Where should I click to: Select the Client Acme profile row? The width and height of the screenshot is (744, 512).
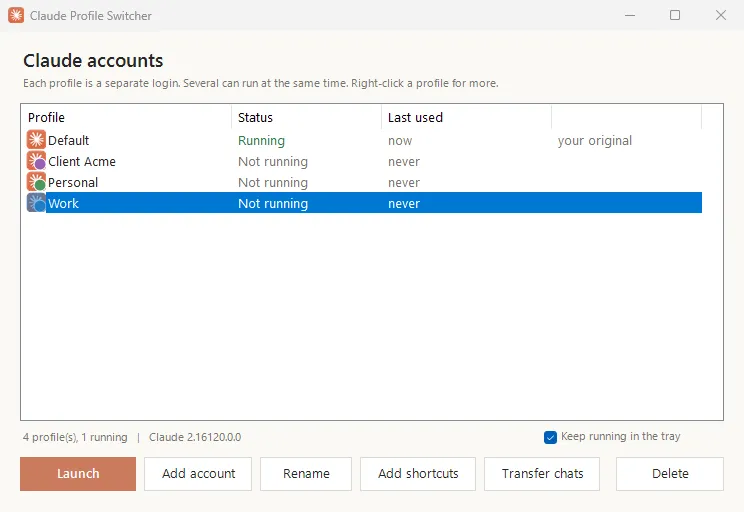[x=364, y=161]
